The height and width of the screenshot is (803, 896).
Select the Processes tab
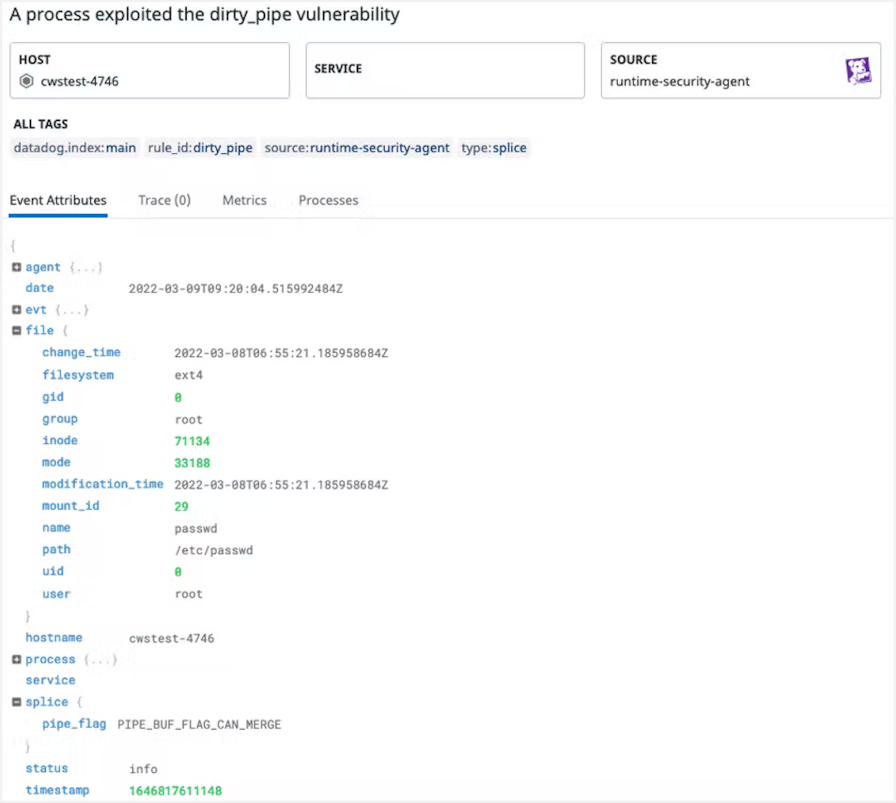pyautogui.click(x=328, y=200)
